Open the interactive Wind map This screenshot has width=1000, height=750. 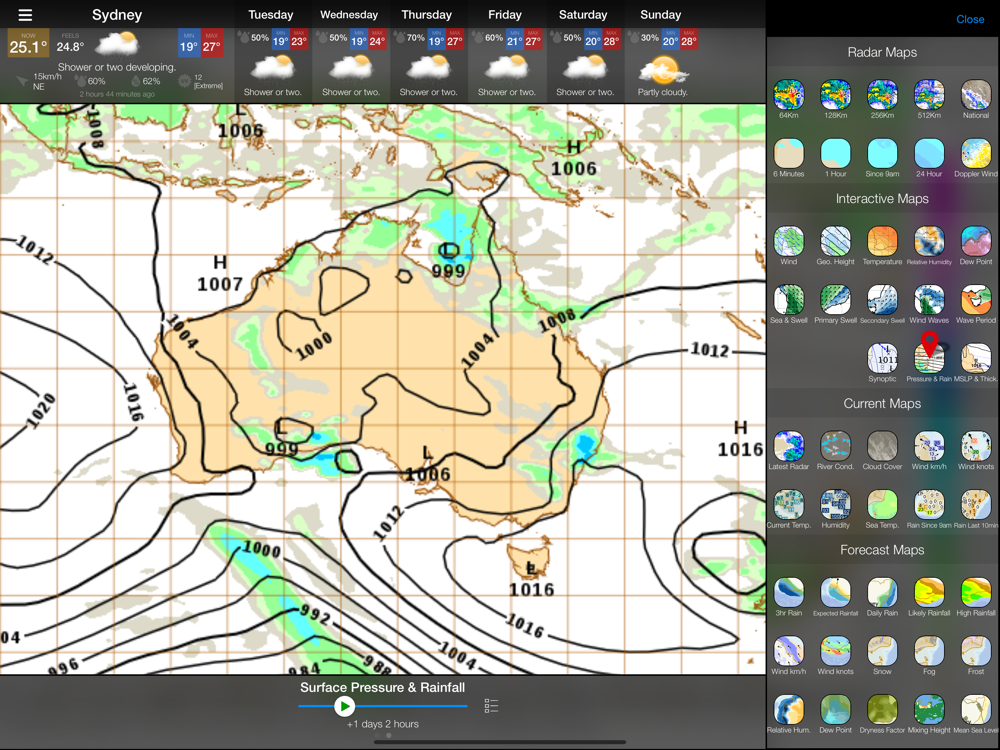point(789,242)
